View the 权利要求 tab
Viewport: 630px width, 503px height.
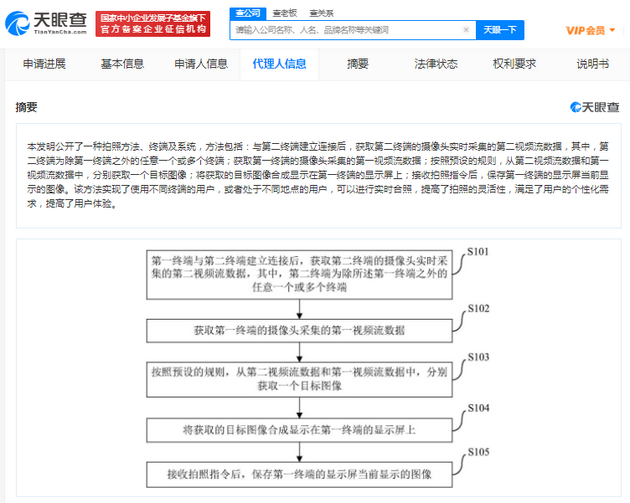[514, 64]
